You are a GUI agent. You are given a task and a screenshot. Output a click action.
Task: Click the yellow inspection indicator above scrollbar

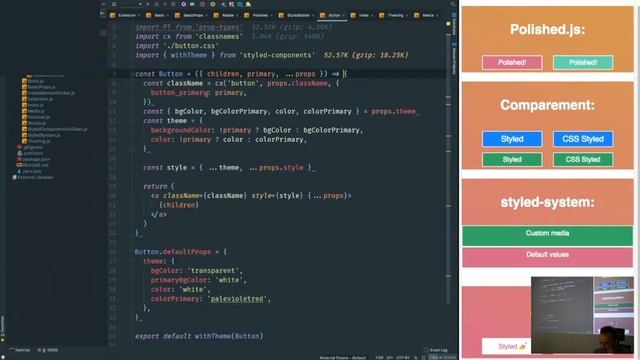(448, 24)
